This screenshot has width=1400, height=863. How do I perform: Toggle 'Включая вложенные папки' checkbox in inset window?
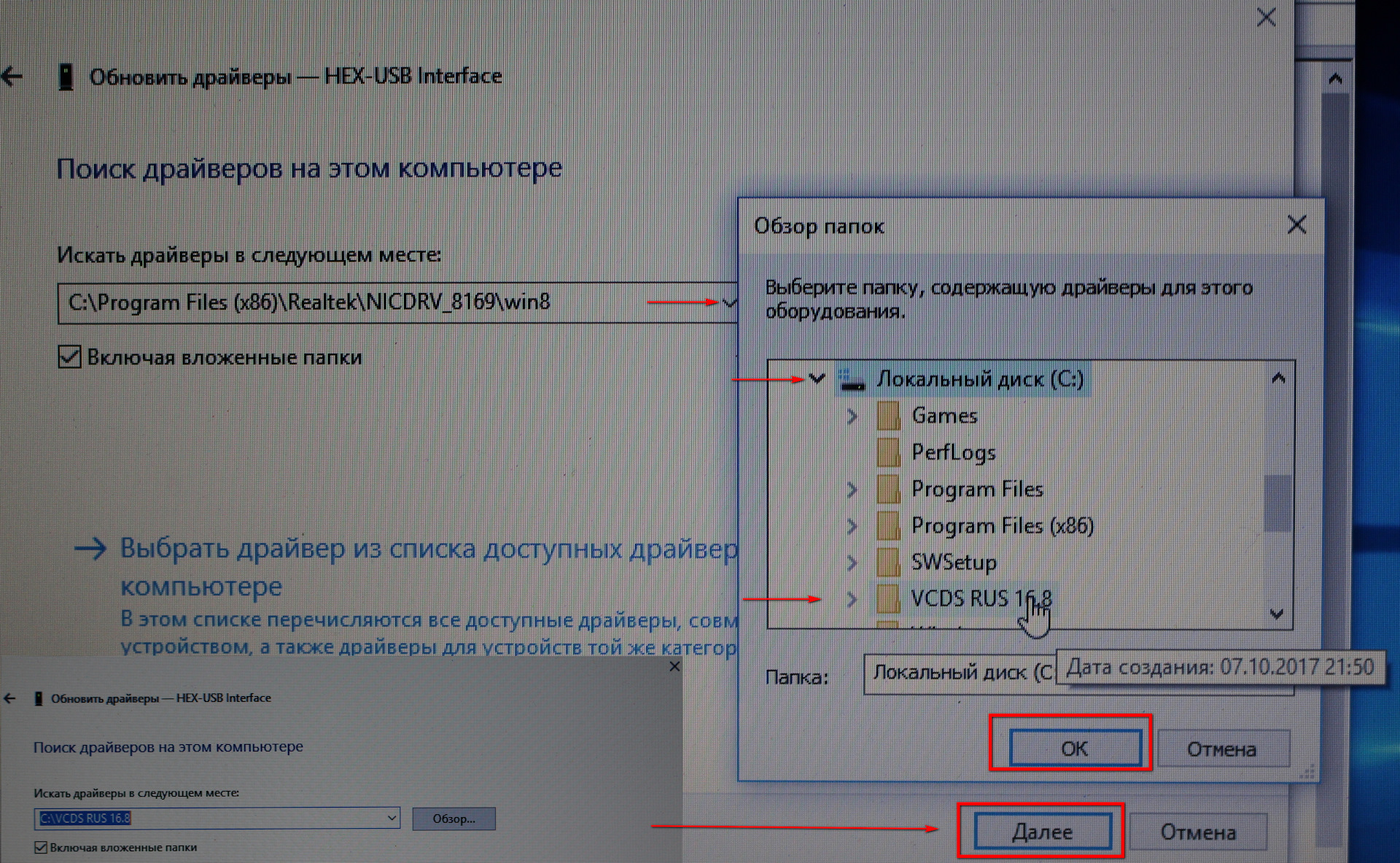point(41,848)
